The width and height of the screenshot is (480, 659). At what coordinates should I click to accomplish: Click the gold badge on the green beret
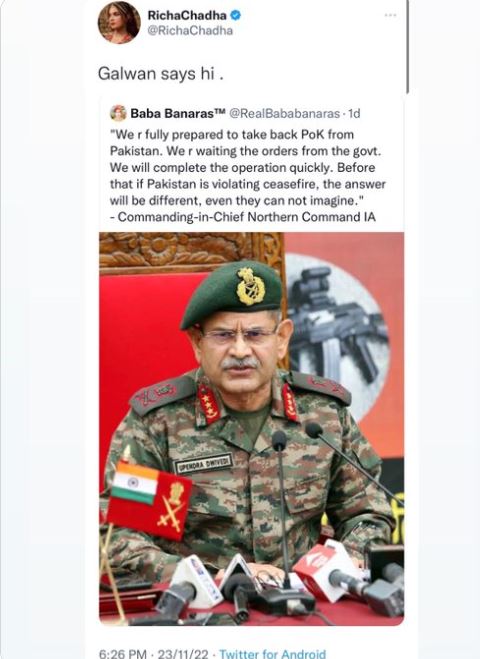[251, 286]
